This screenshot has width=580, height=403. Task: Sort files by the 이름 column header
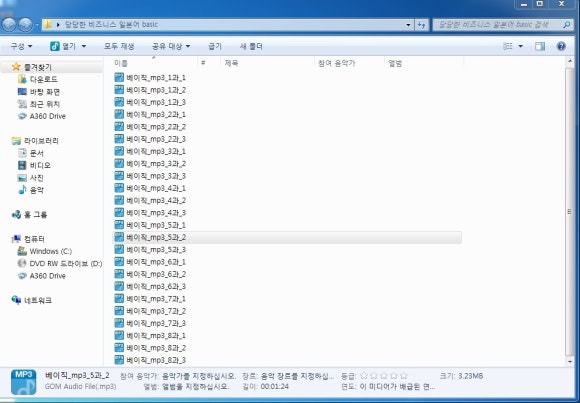pyautogui.click(x=121, y=63)
